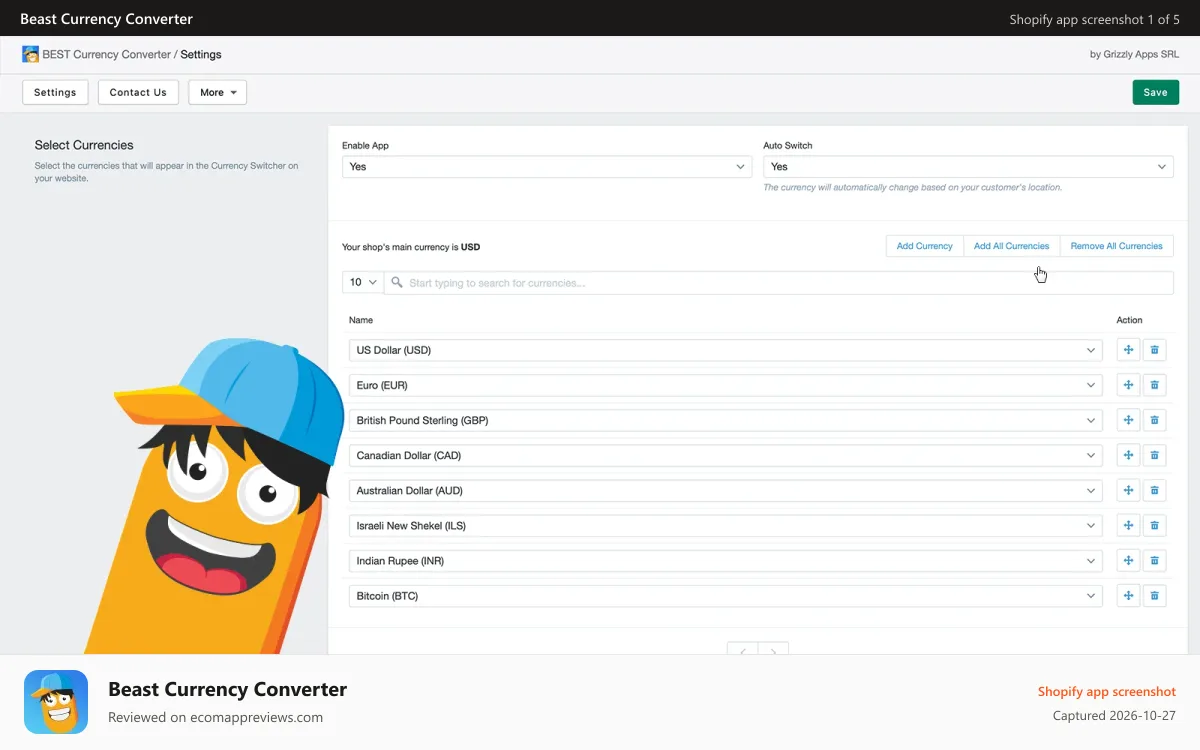This screenshot has height=750, width=1200.
Task: Click the move icon for US Dollar (USD)
Action: (1128, 350)
